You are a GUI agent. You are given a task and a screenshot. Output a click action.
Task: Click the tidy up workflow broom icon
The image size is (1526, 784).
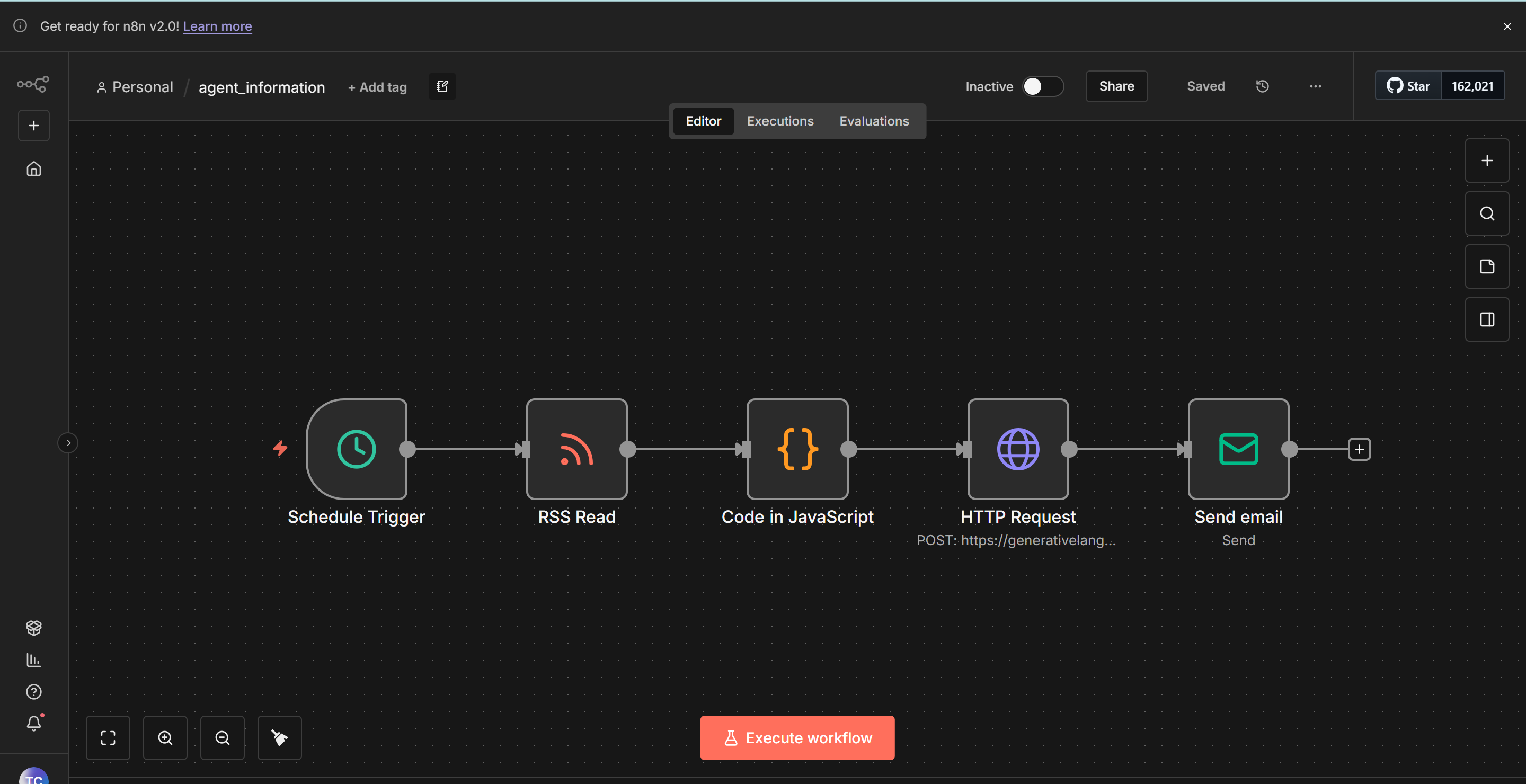point(280,738)
